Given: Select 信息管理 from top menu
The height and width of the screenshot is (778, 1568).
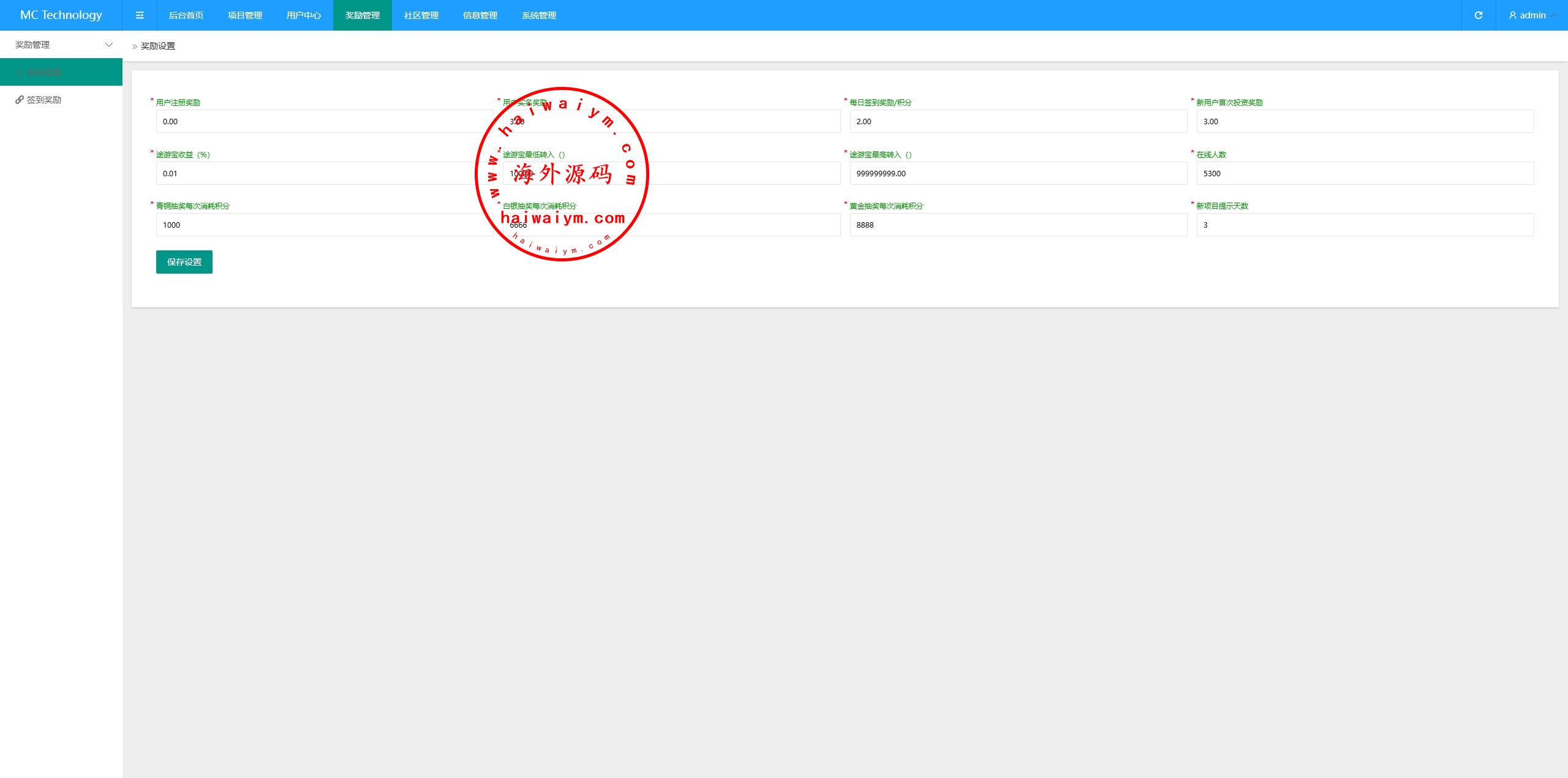Looking at the screenshot, I should tap(480, 15).
